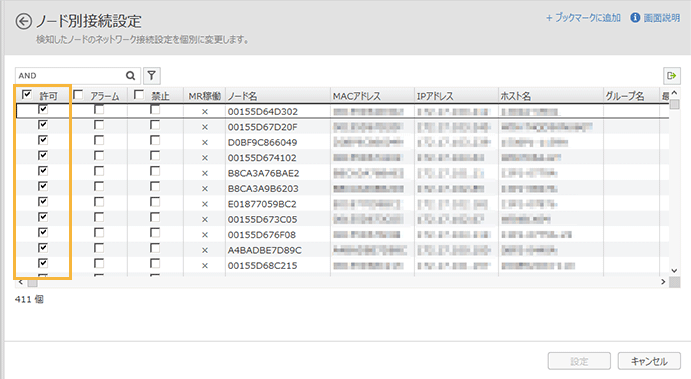
Task: Click the キャンセル button
Action: click(x=649, y=361)
